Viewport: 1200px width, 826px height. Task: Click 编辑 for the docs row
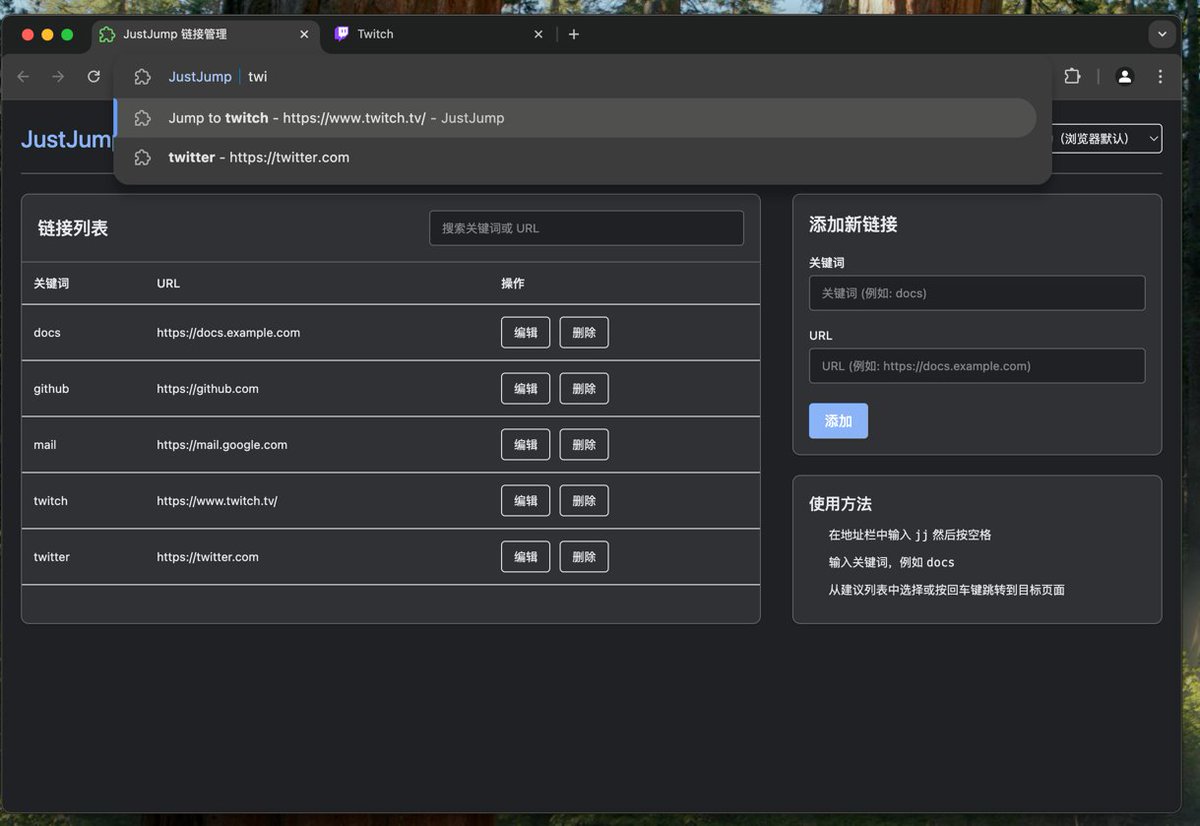coord(526,333)
